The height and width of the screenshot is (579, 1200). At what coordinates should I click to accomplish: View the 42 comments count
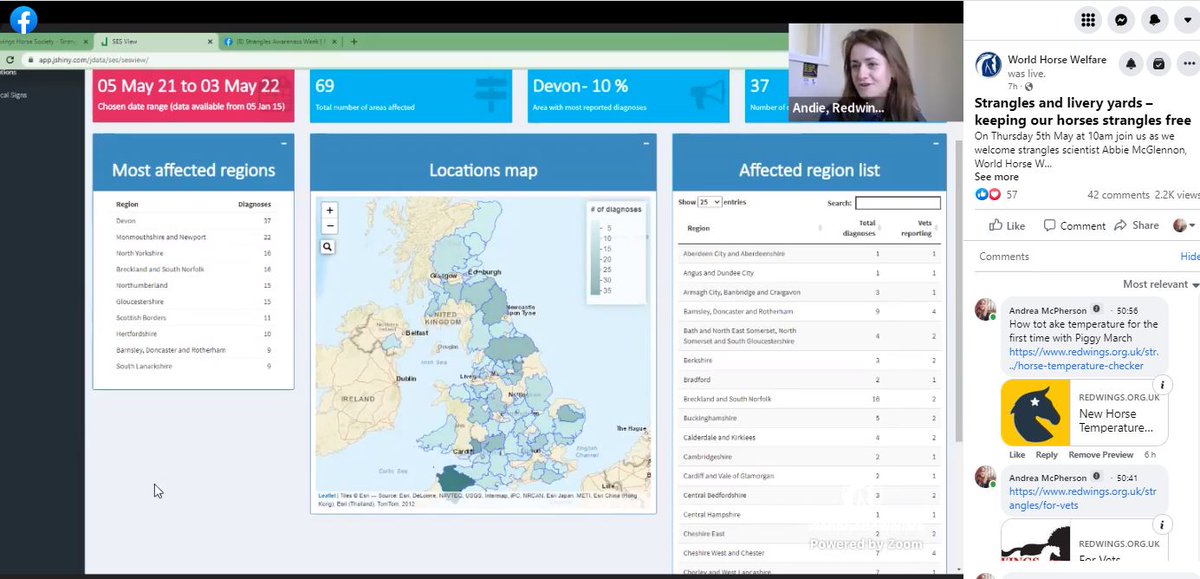pyautogui.click(x=1118, y=194)
